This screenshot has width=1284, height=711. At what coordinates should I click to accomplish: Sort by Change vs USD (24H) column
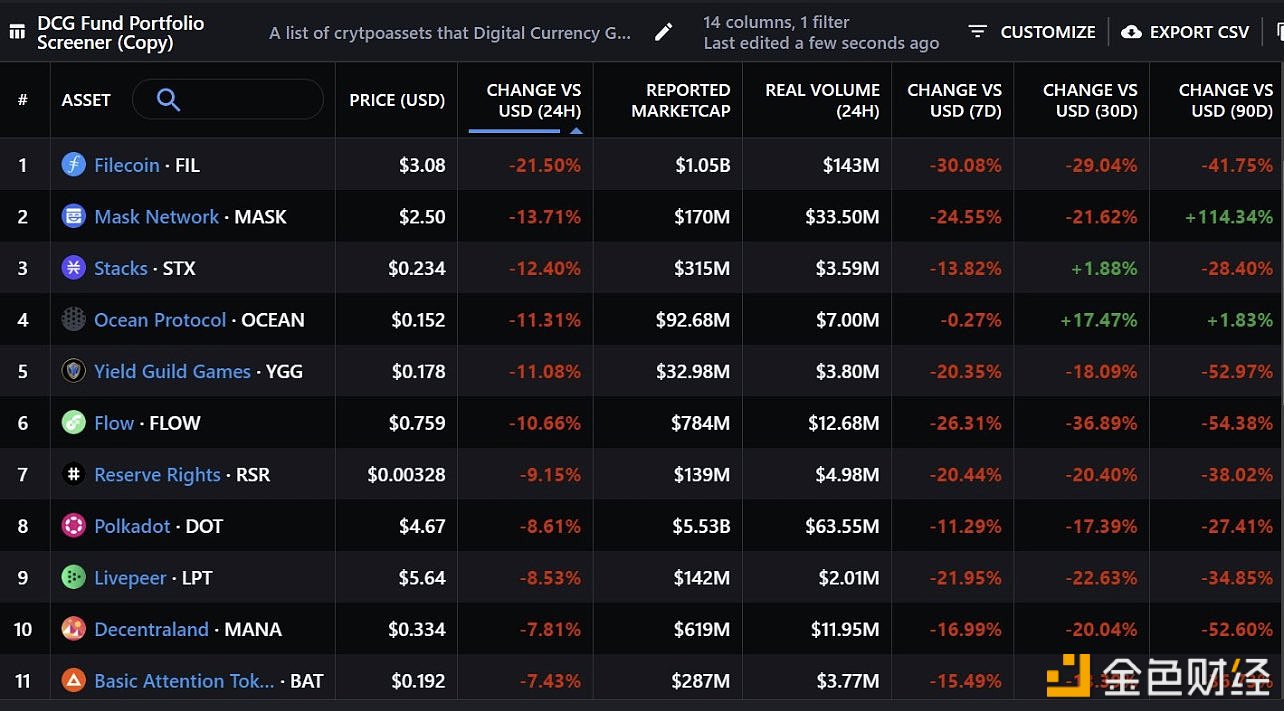tap(532, 100)
